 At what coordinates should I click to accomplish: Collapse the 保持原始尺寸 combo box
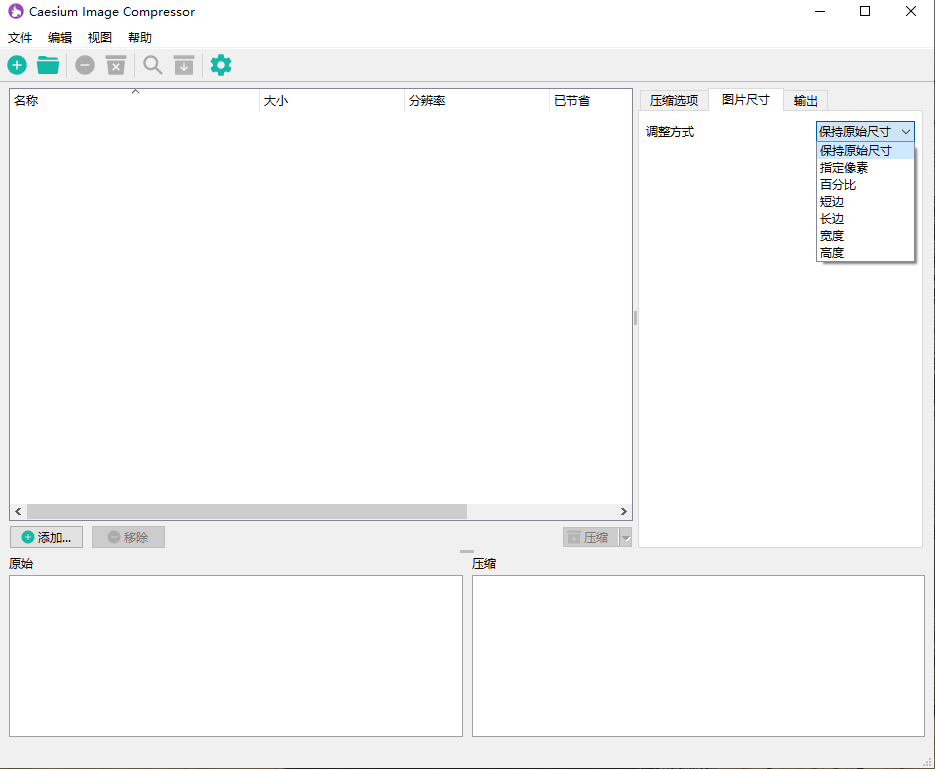tap(865, 132)
